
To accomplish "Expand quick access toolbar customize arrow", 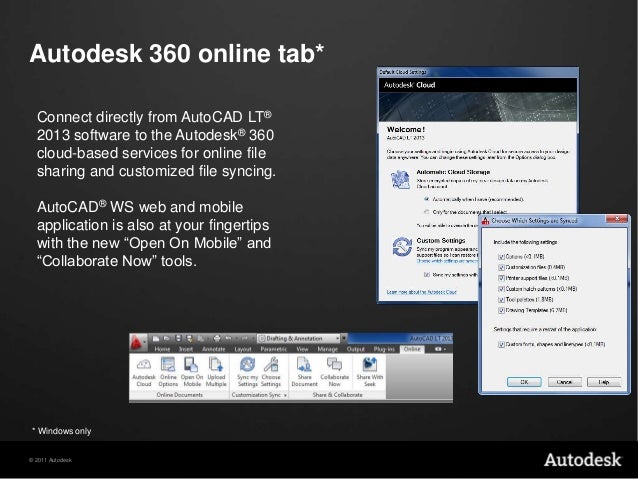I will 344,338.
